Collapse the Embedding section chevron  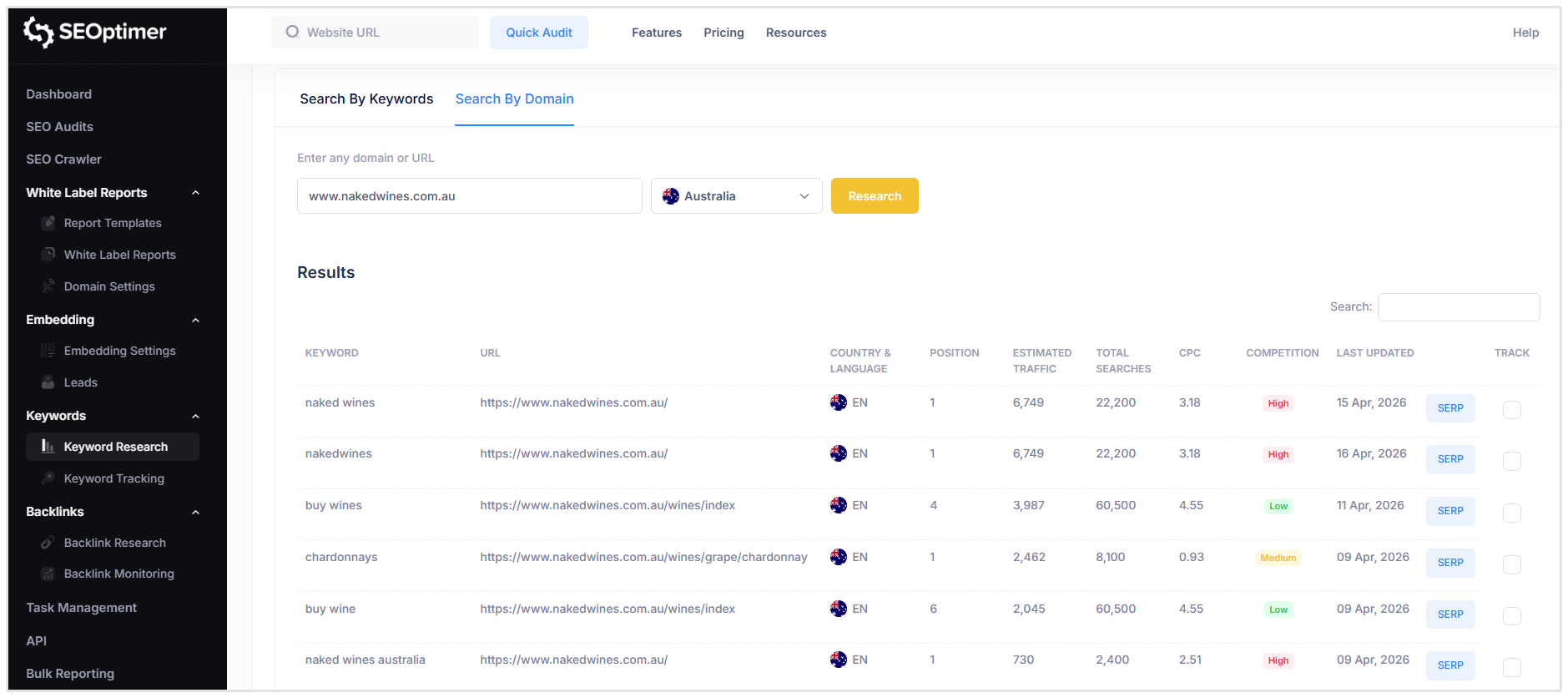point(195,320)
